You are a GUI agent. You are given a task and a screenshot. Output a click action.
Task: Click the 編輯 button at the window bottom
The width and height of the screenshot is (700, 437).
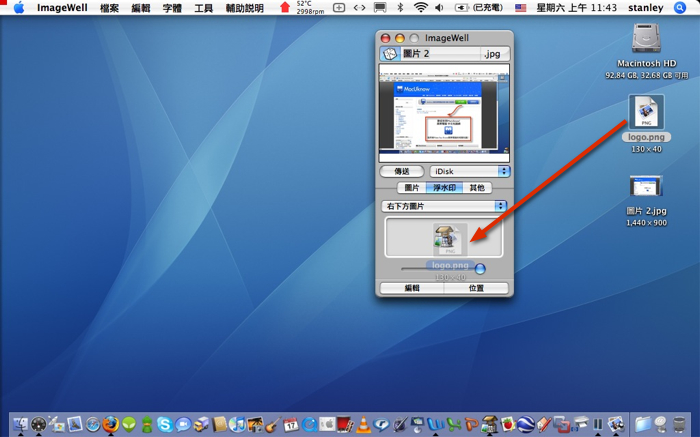[x=412, y=288]
